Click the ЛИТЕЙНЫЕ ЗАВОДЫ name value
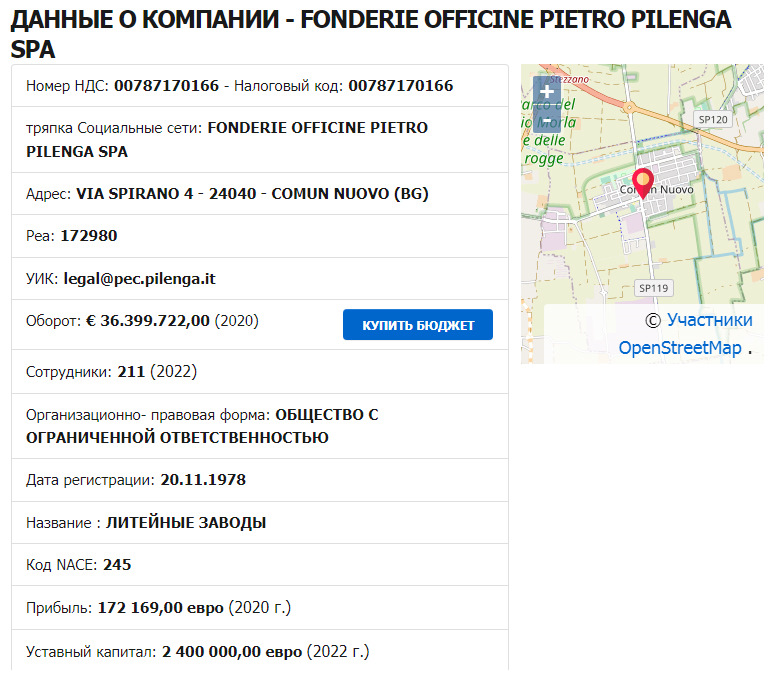This screenshot has height=680, width=774. 186,523
